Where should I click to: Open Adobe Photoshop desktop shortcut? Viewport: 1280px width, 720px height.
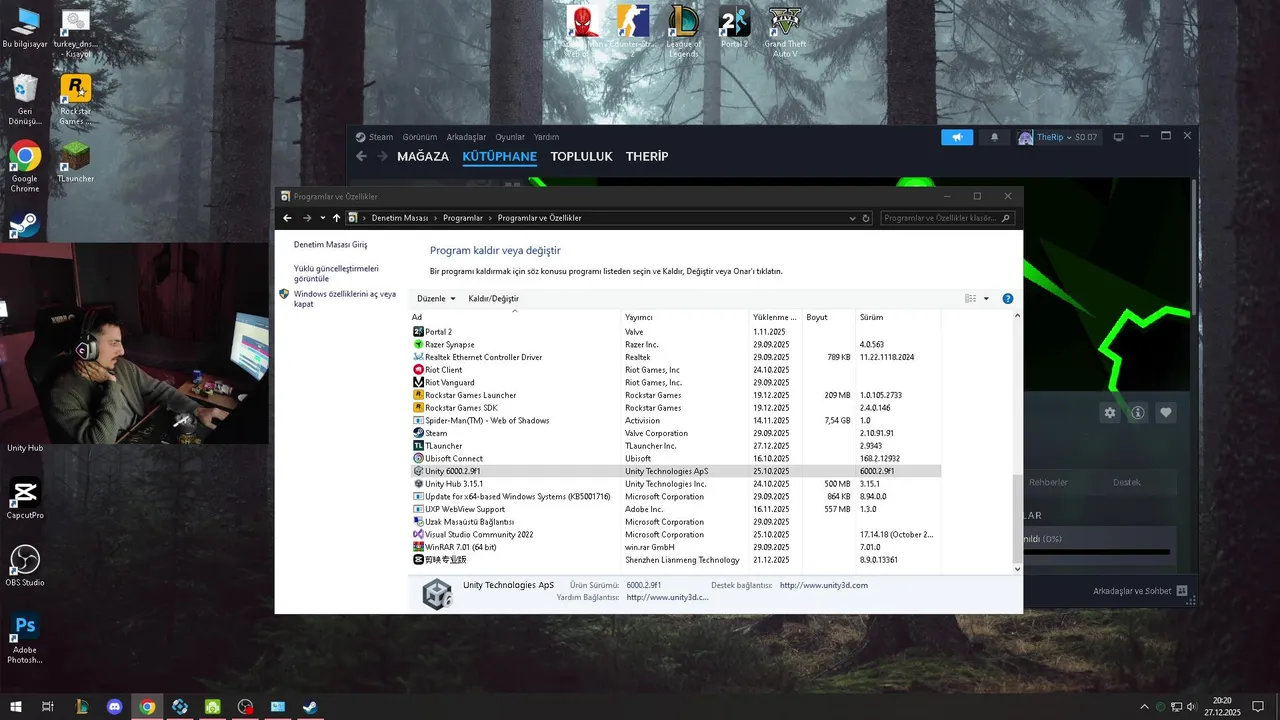25,639
